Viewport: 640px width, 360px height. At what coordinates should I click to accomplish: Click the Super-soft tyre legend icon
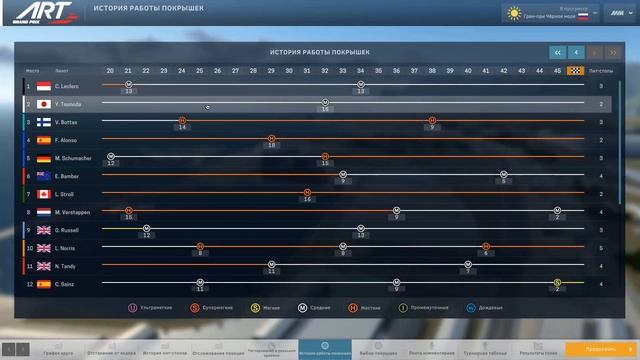click(x=195, y=308)
